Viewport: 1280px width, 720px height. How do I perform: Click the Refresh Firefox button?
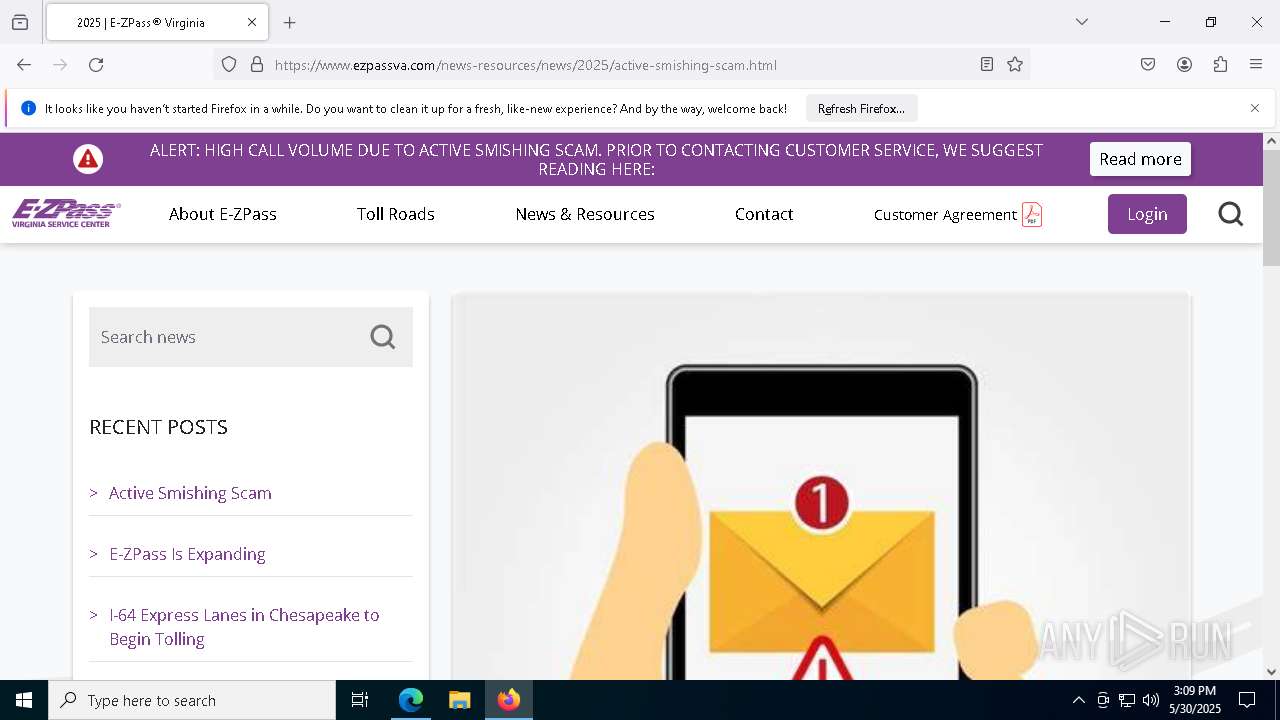click(861, 109)
